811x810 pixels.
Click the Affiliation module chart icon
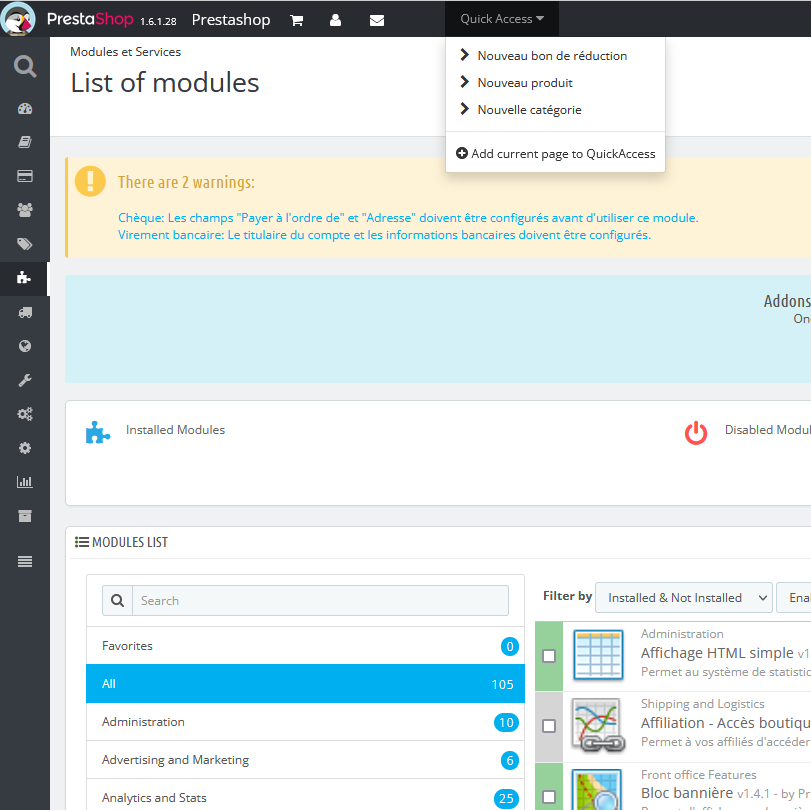click(x=598, y=725)
